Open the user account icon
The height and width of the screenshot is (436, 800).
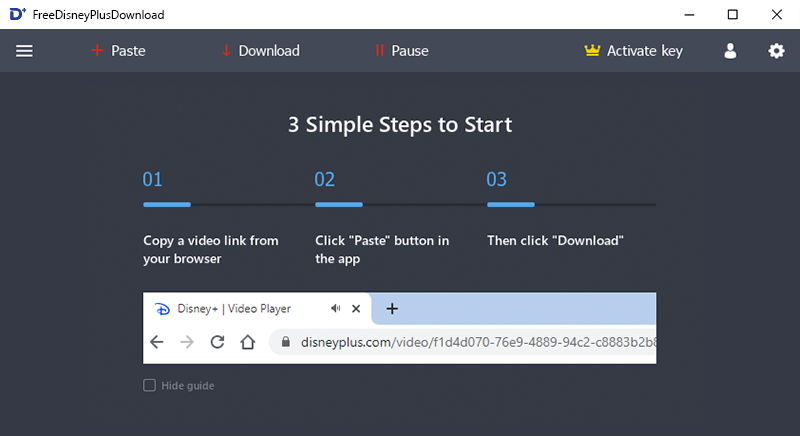730,51
